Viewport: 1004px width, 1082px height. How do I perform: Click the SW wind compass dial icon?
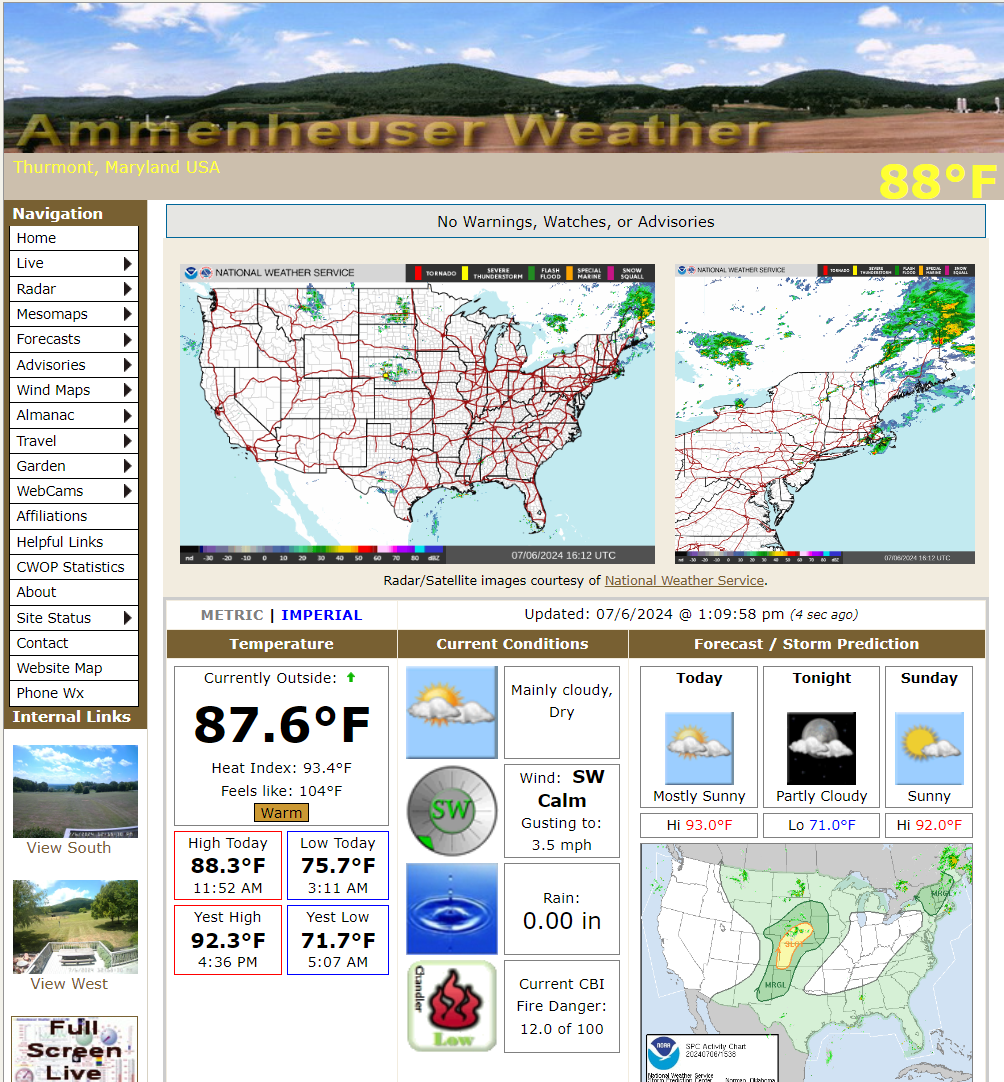(x=451, y=811)
